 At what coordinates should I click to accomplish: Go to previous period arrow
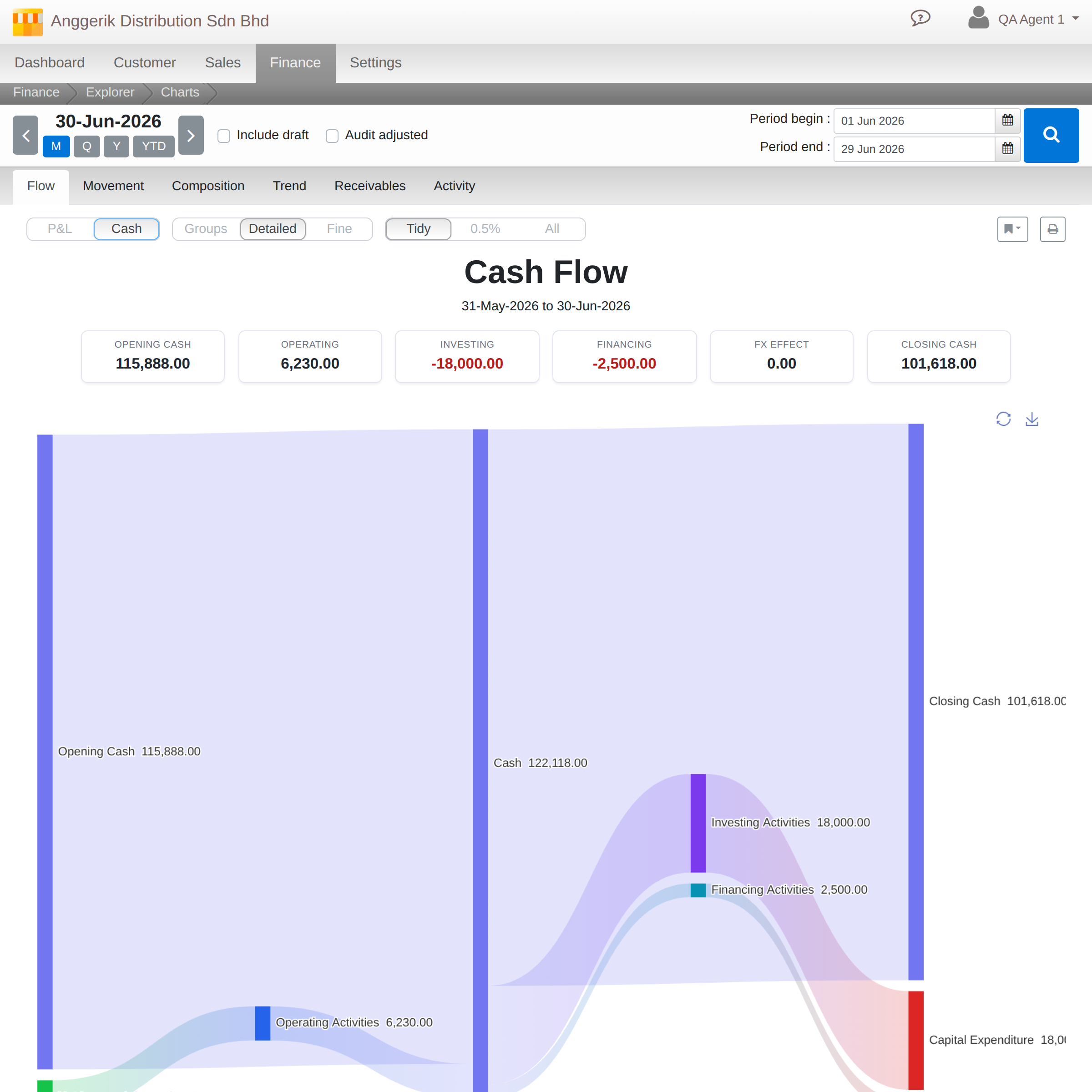point(25,135)
